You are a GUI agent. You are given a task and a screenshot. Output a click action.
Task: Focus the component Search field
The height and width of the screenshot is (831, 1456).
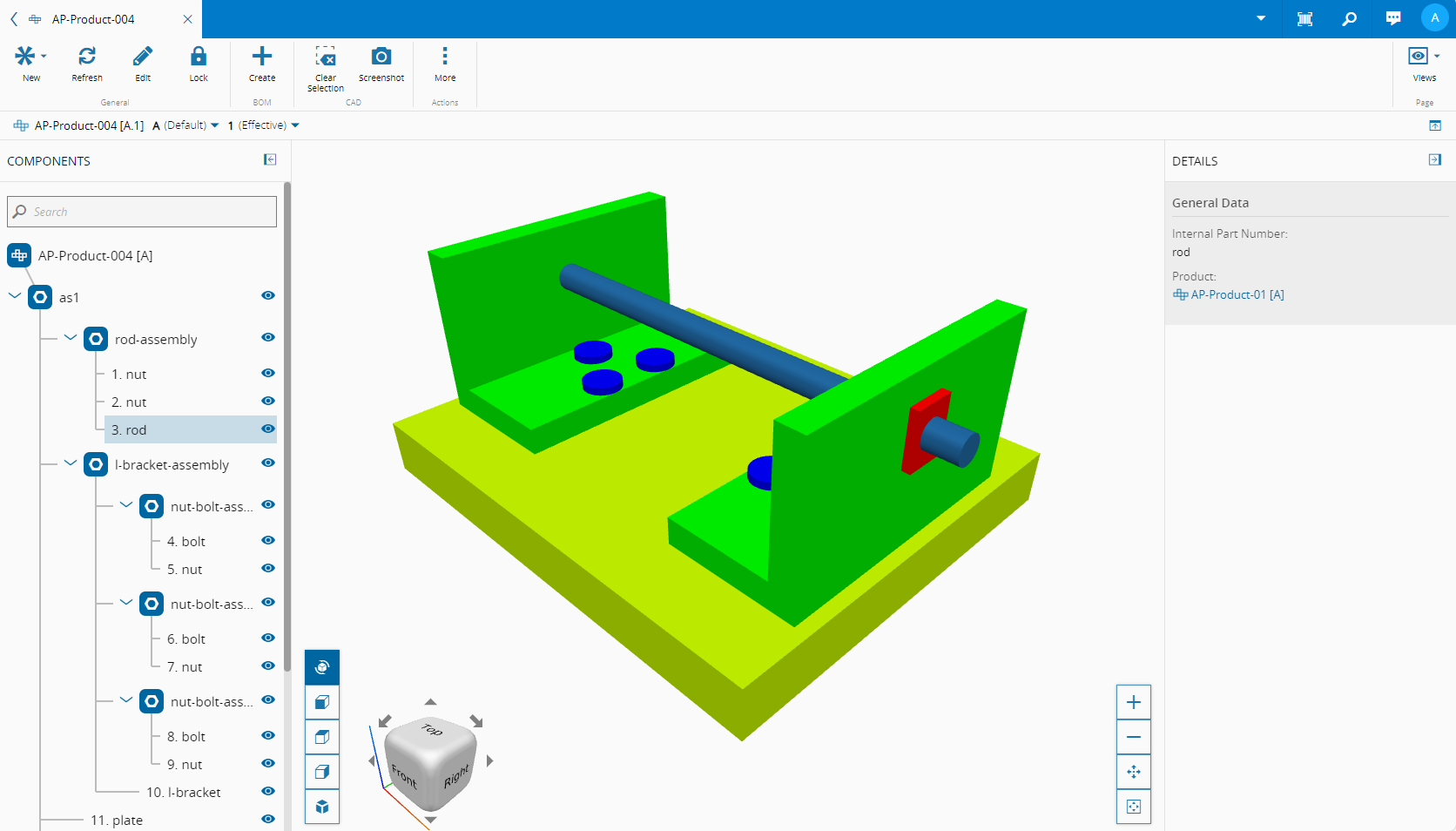[142, 212]
